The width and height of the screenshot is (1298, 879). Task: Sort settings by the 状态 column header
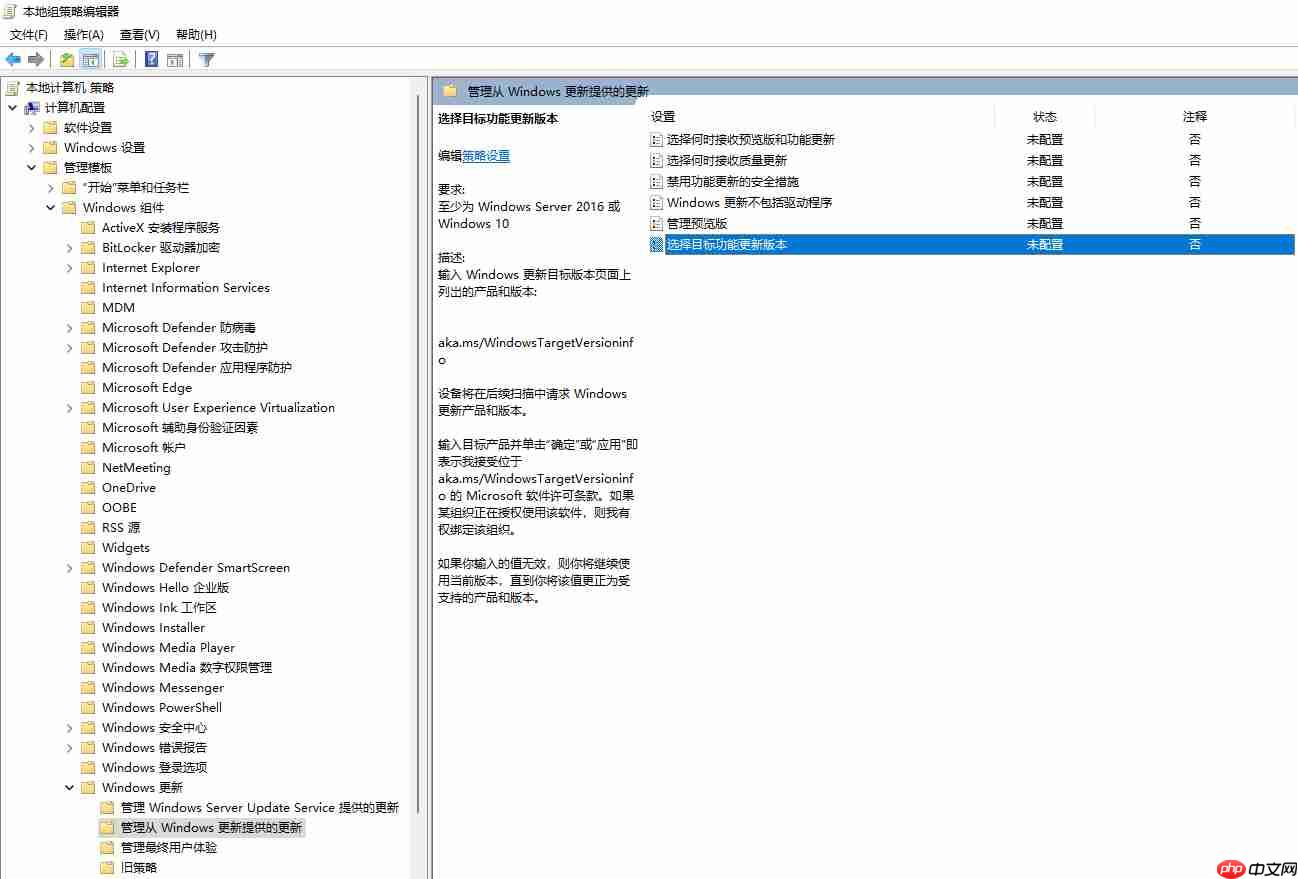pos(1045,116)
